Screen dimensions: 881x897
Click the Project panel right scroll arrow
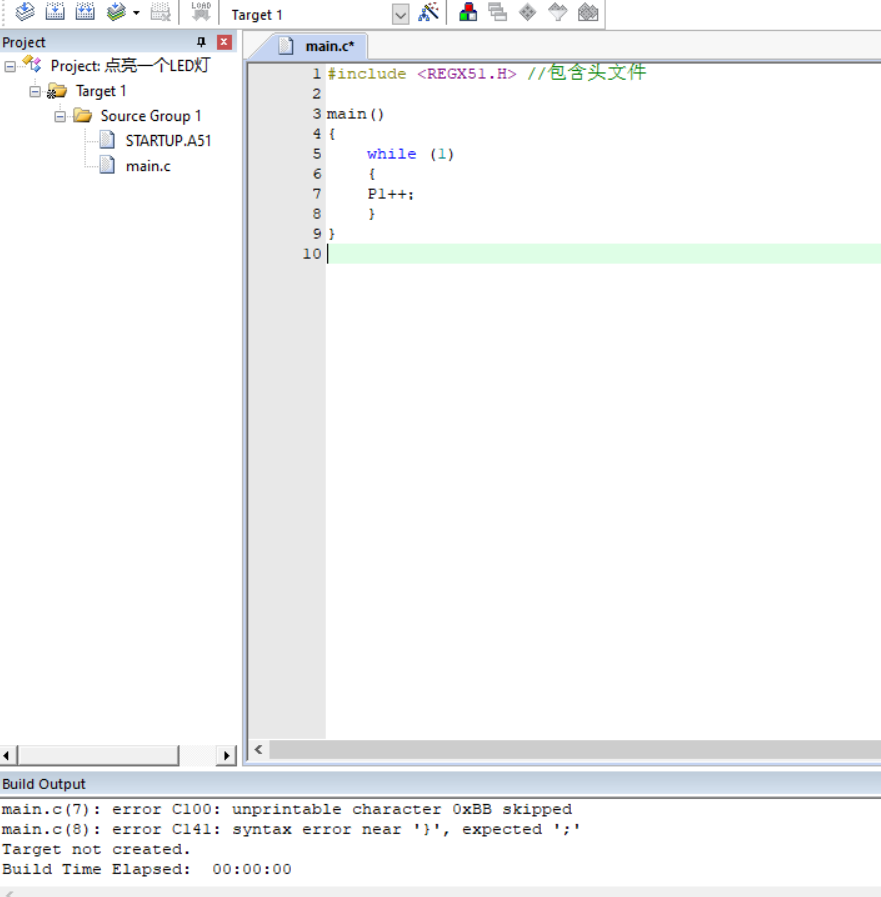[227, 756]
